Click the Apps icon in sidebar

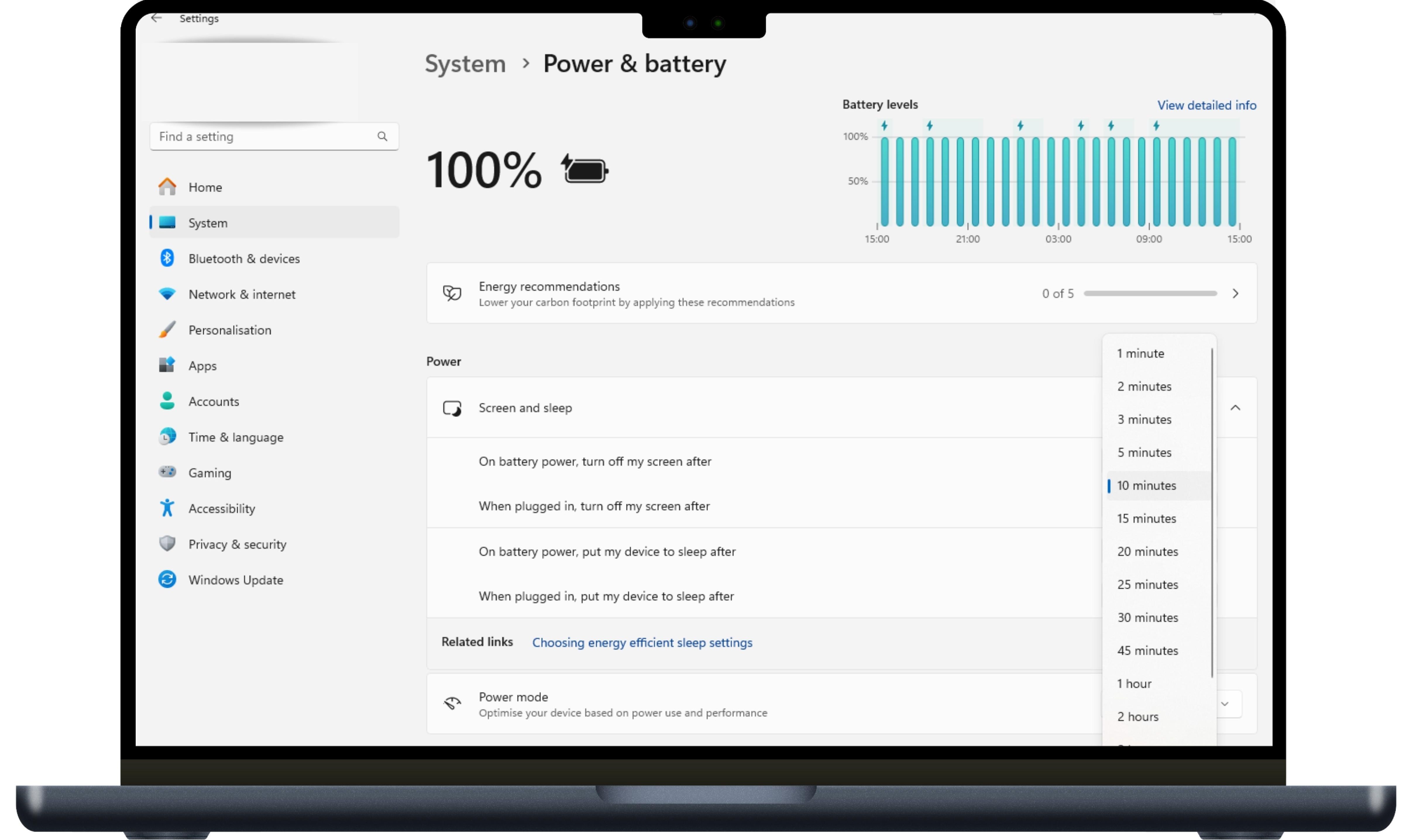(x=167, y=365)
